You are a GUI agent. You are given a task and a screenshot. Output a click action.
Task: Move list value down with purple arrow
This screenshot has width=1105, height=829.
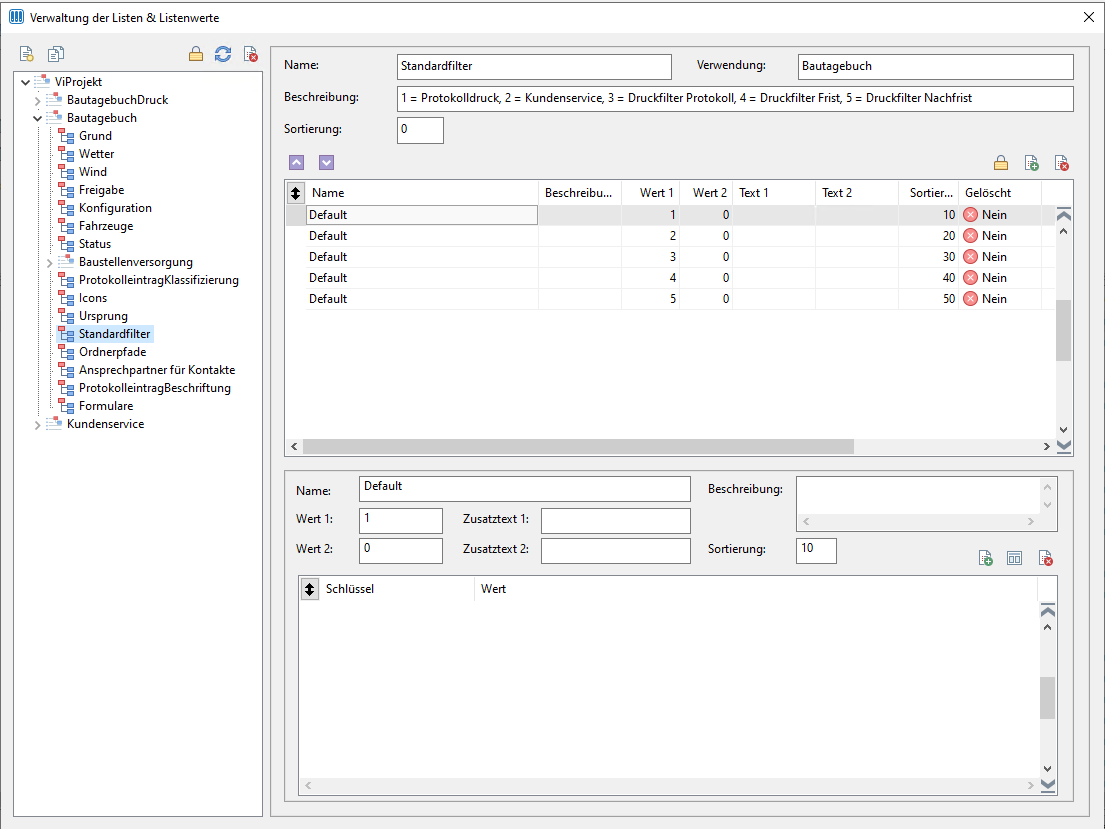[326, 163]
